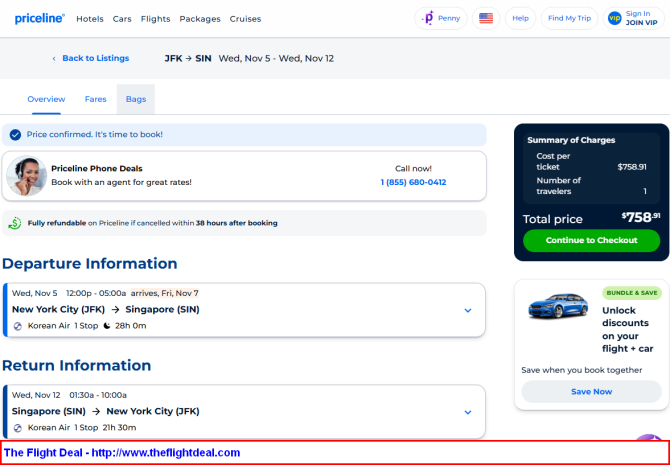Click Sign In Join VIP
670x465 pixels.
(634, 18)
